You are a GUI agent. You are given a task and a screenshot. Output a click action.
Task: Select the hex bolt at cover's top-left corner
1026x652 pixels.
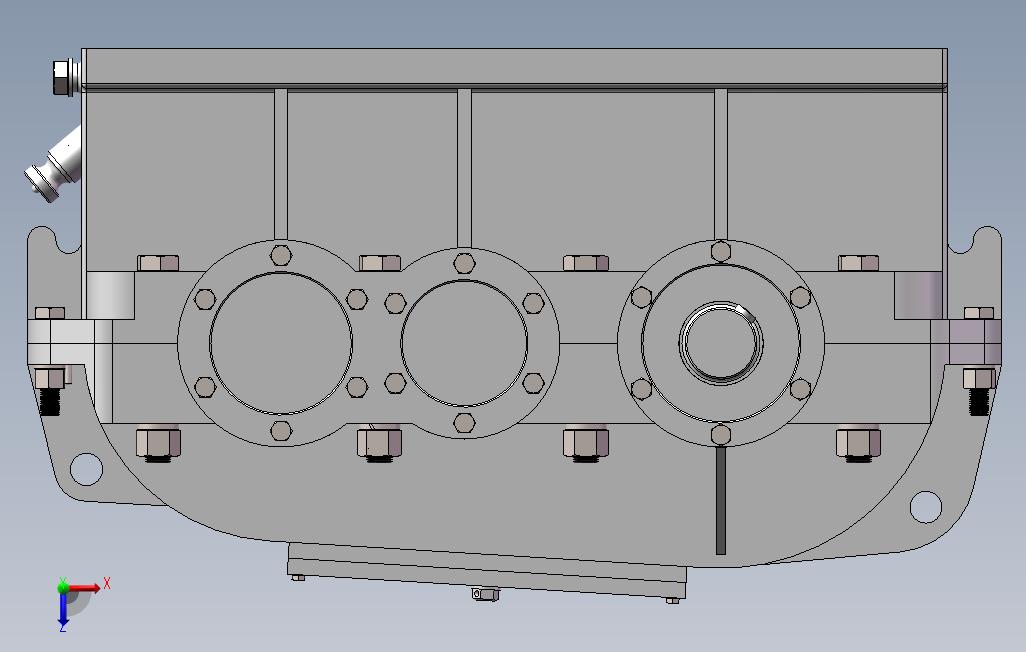tap(67, 78)
